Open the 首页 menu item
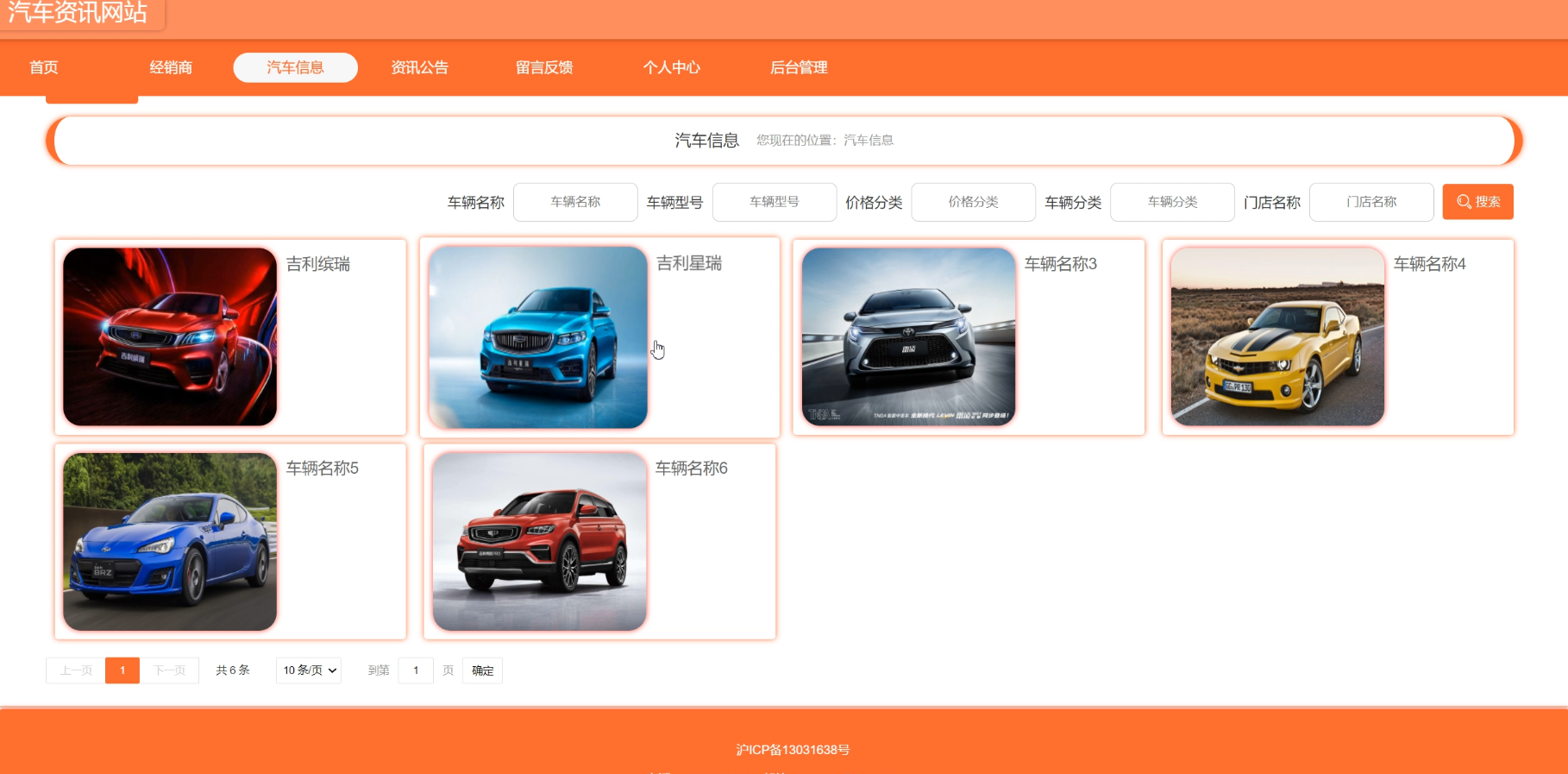Screen dimensions: 1568x774 (x=44, y=67)
